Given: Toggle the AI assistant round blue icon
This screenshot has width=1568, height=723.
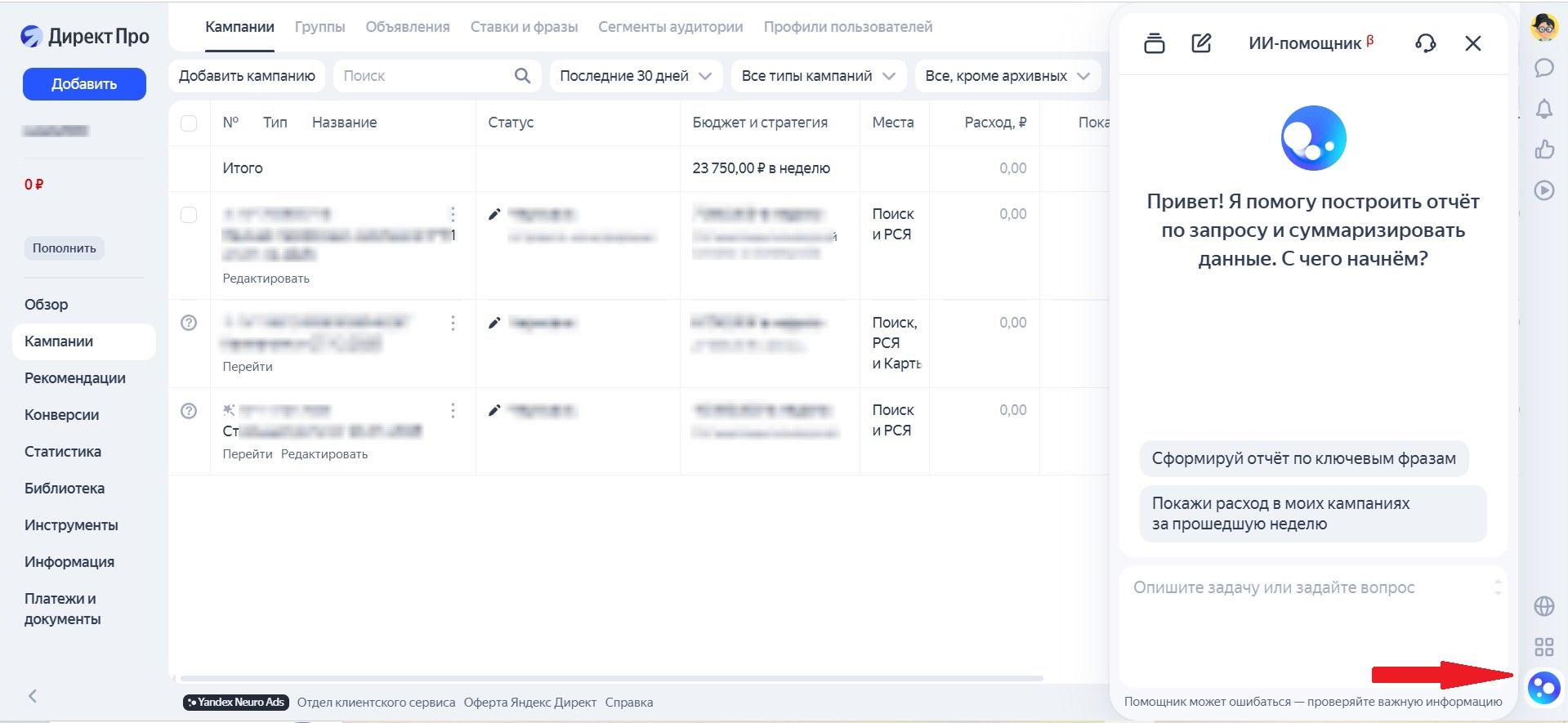Looking at the screenshot, I should click(x=1543, y=687).
